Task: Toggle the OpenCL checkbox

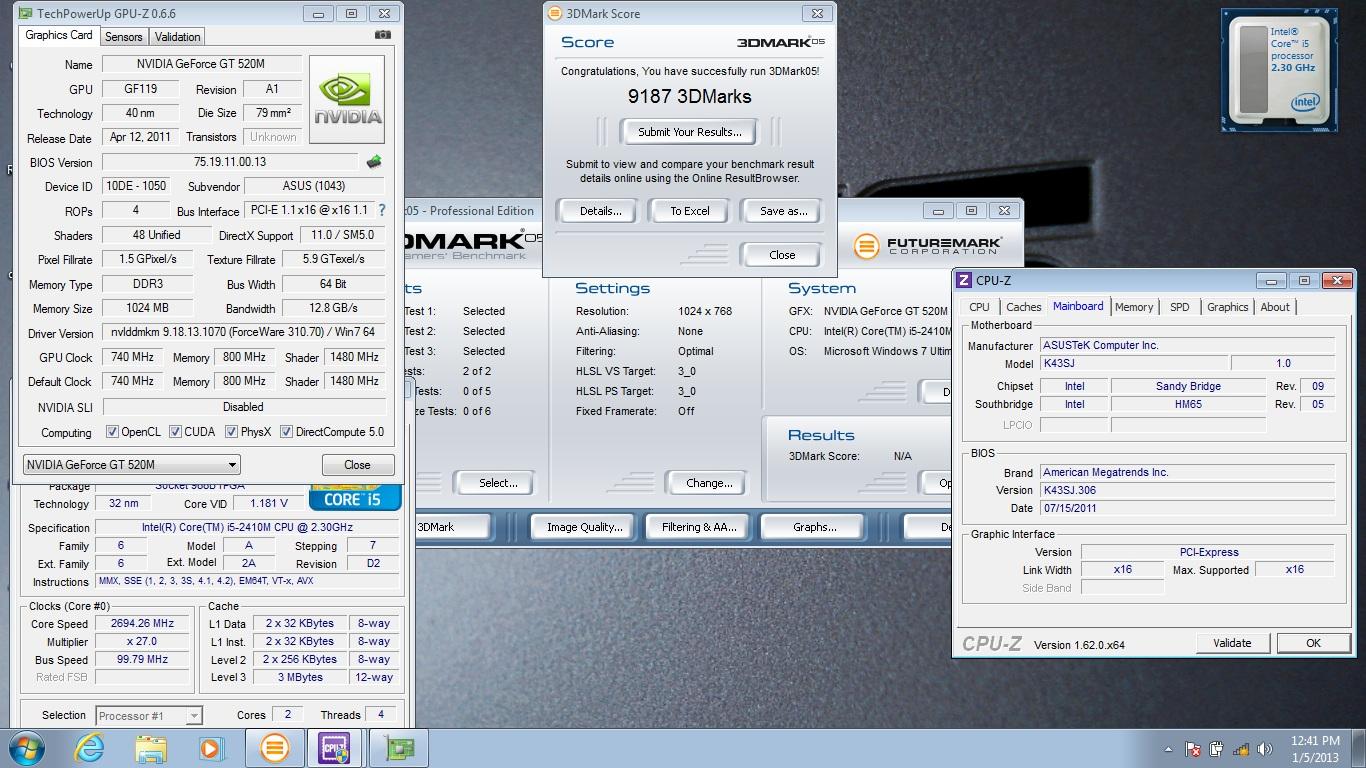Action: point(112,432)
